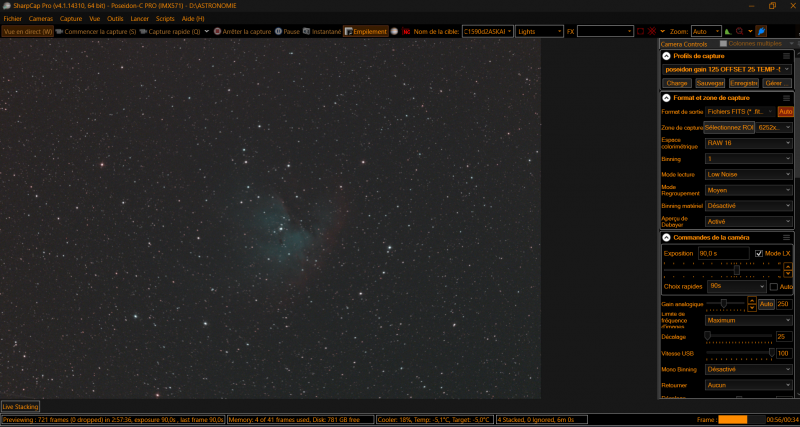The image size is (800, 427).
Task: Collapse the Format et zone de capture section
Action: pyautogui.click(x=666, y=97)
